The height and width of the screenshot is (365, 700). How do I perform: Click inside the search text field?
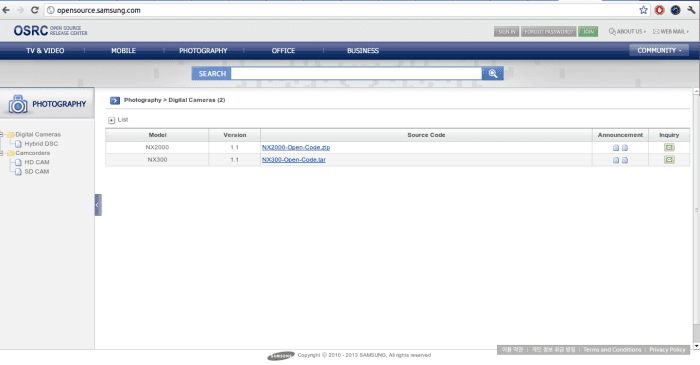click(356, 74)
